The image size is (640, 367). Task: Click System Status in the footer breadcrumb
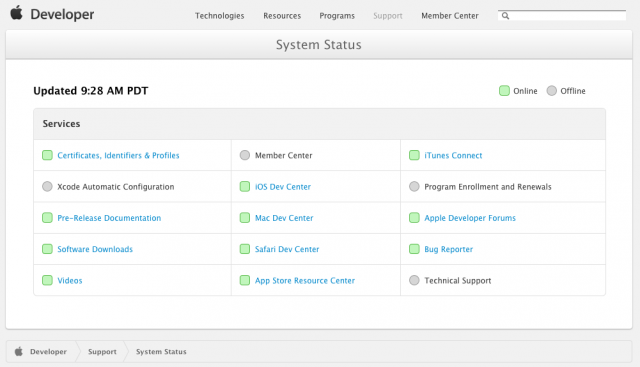tap(161, 351)
